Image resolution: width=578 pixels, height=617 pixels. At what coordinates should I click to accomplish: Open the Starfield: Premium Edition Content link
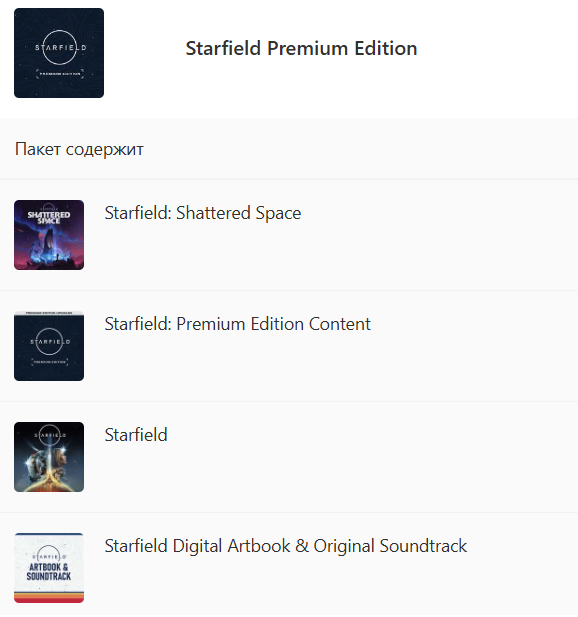pos(237,324)
